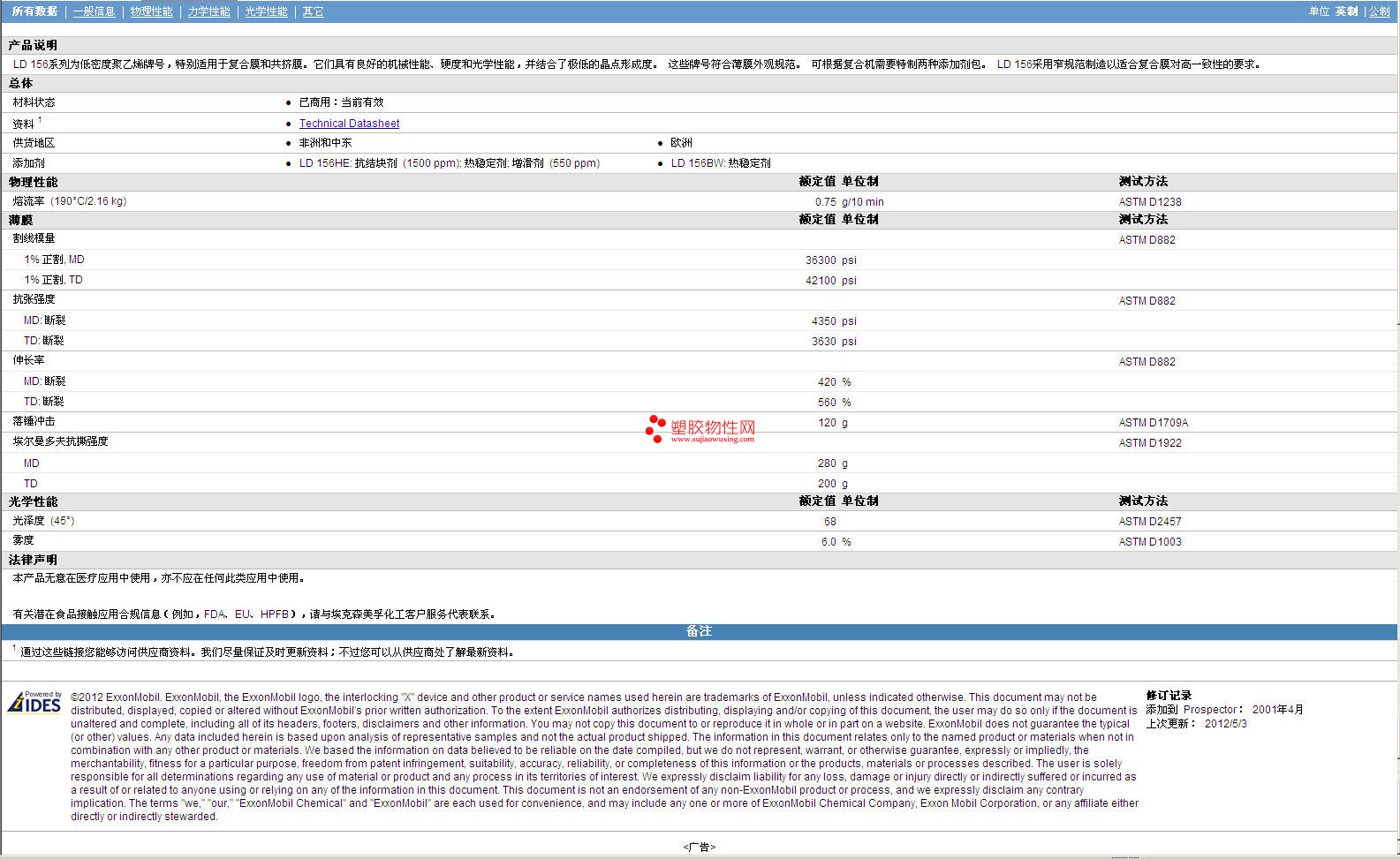This screenshot has height=859, width=1400.
Task: Select the 割线模量 row label
Action: point(34,238)
